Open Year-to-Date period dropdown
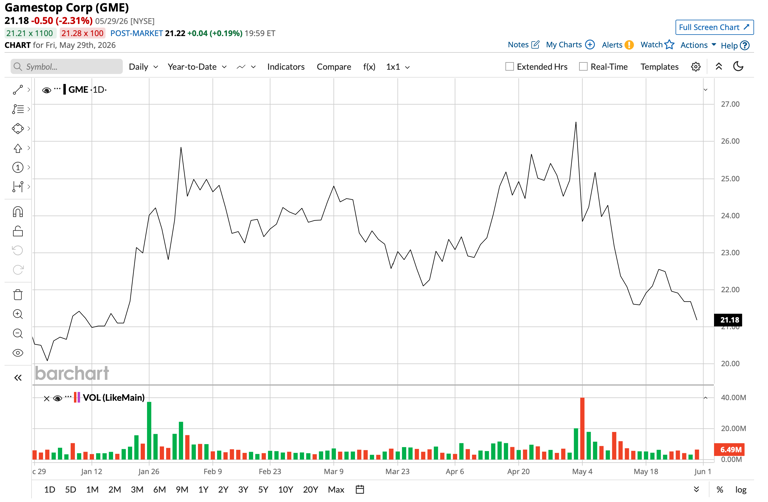Screen dimensions: 768x502 point(197,67)
